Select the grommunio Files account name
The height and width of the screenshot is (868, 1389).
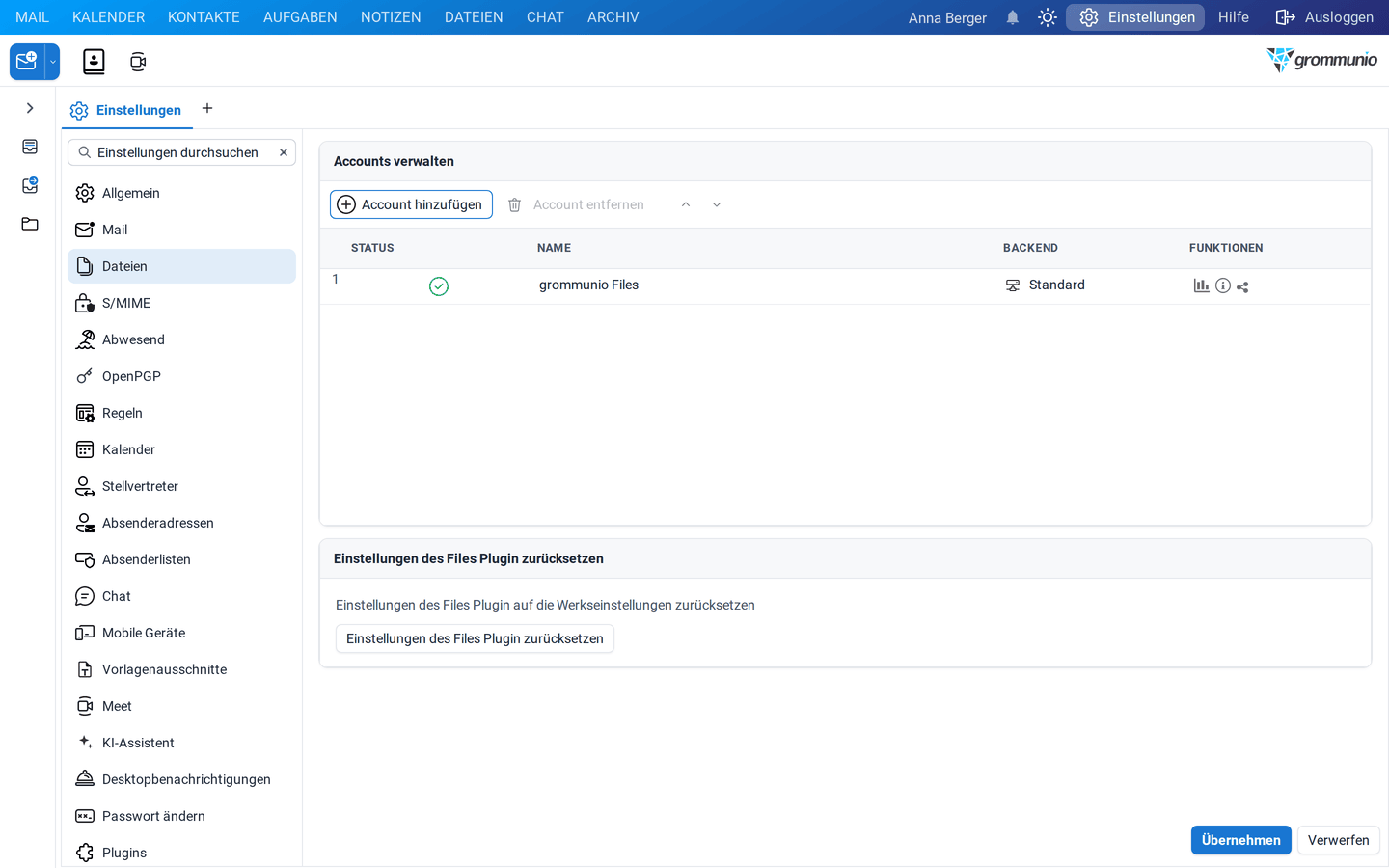point(588,285)
